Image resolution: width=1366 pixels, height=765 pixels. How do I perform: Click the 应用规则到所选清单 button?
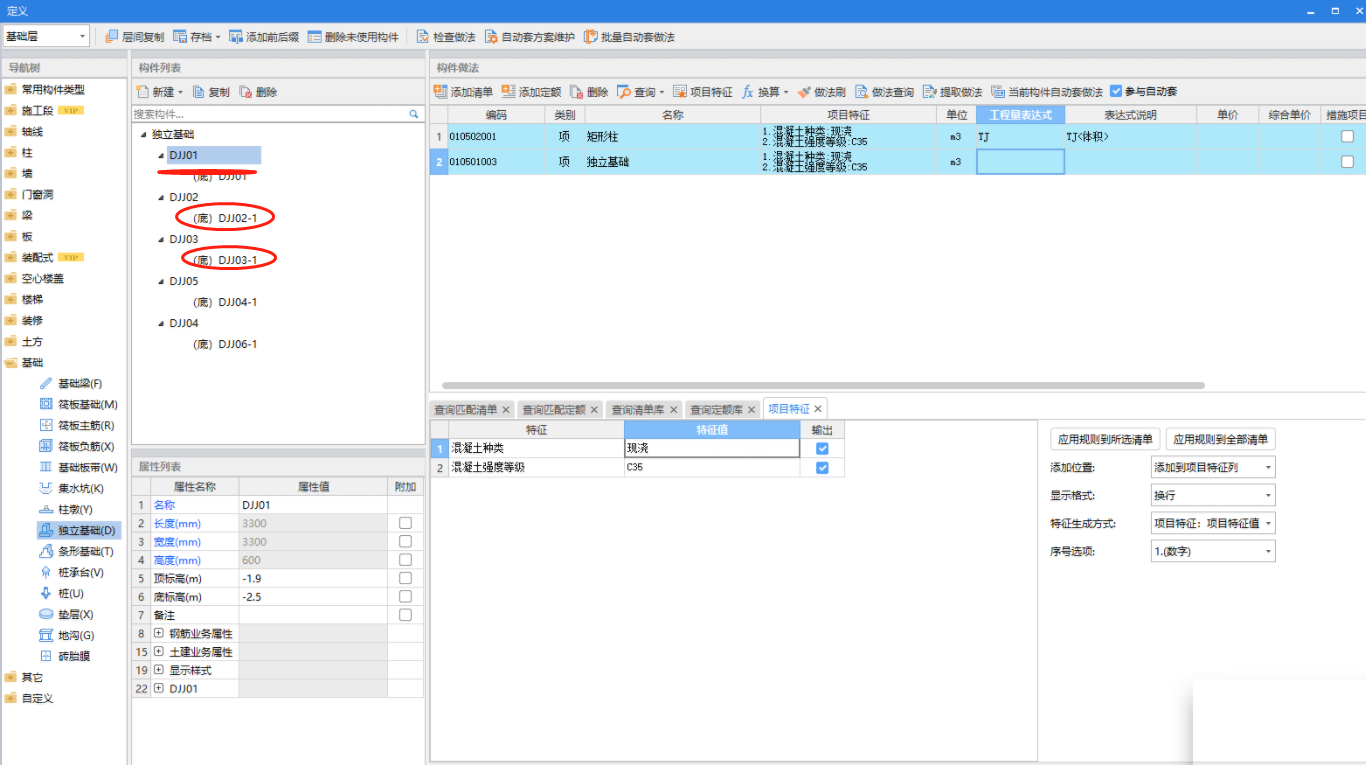(x=1106, y=439)
